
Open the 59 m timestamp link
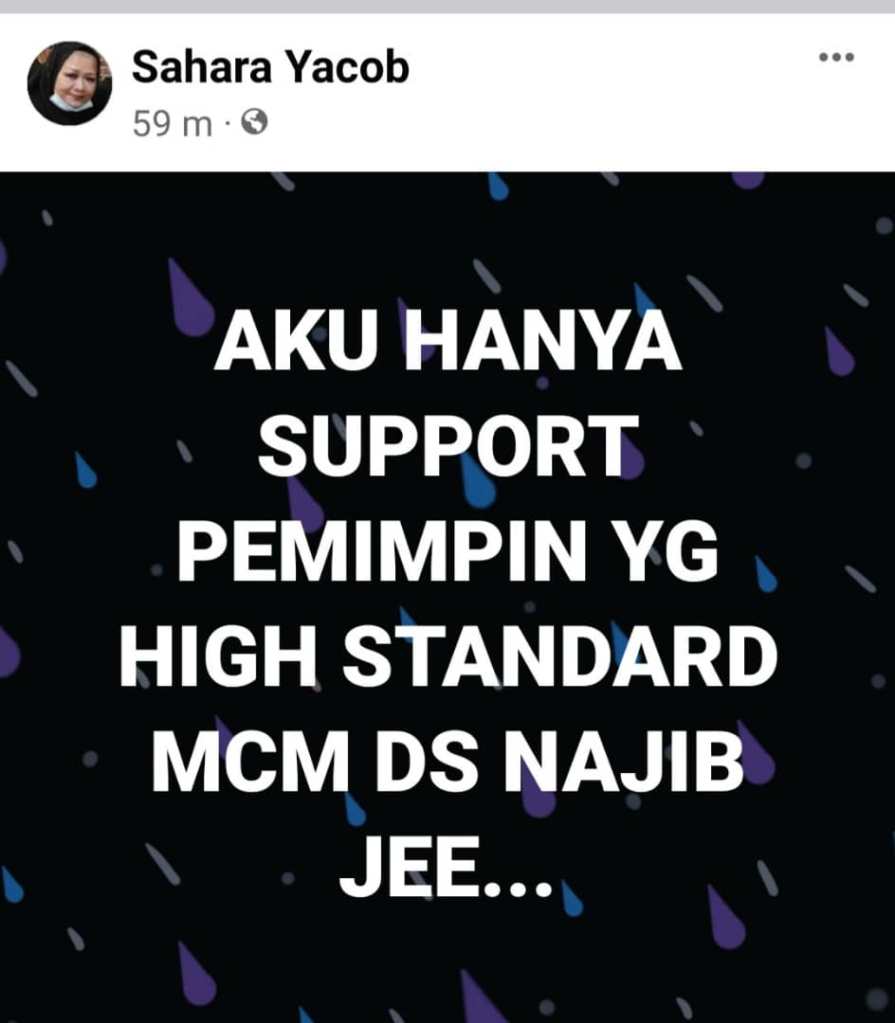coord(172,123)
